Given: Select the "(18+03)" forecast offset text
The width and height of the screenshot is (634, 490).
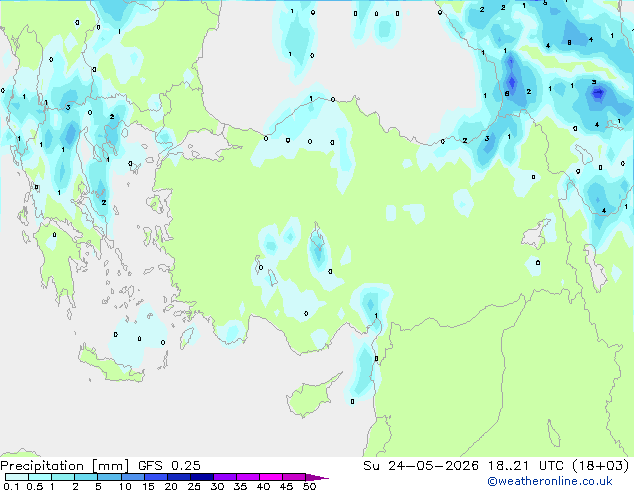Looking at the screenshot, I should pos(600,466).
